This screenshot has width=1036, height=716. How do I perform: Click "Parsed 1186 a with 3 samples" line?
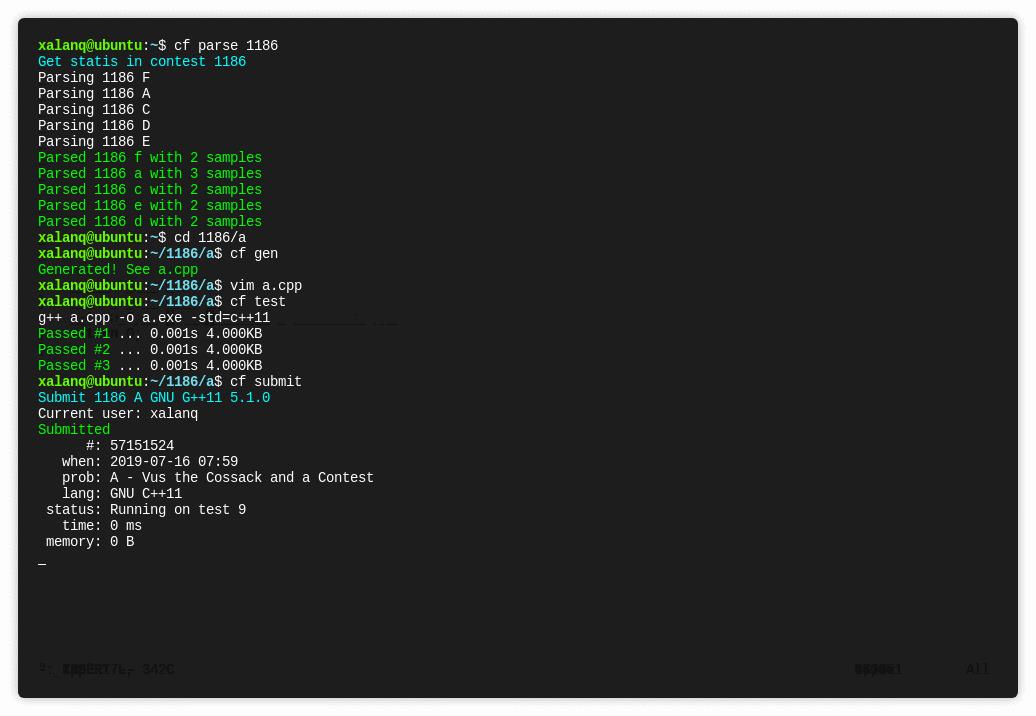pyautogui.click(x=150, y=174)
